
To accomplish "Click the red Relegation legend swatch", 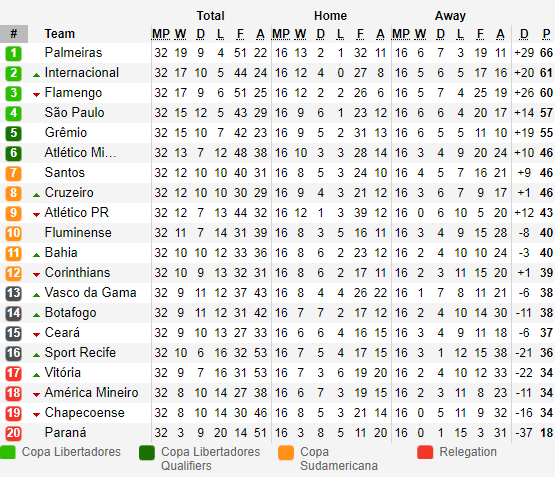I will (425, 452).
